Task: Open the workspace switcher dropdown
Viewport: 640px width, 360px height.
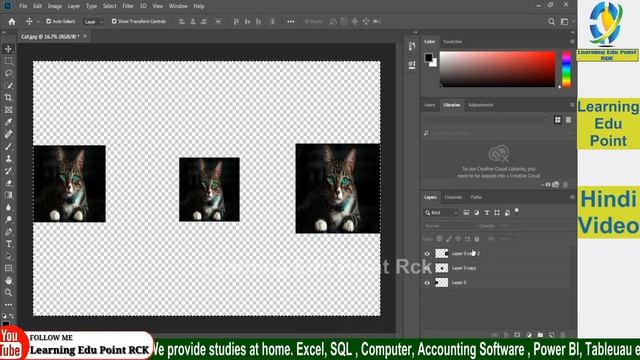Action: coord(567,22)
